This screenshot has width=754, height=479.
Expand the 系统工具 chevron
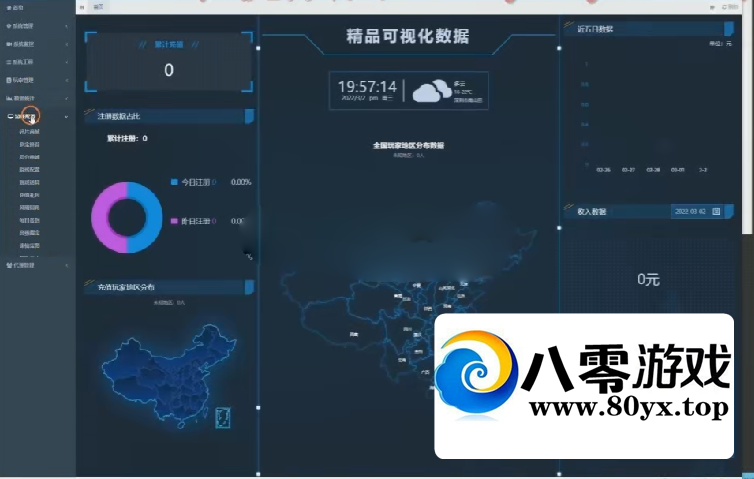coord(66,62)
